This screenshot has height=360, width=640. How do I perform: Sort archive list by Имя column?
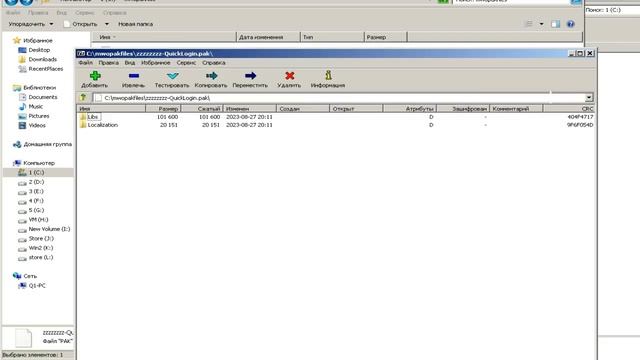[x=111, y=109]
